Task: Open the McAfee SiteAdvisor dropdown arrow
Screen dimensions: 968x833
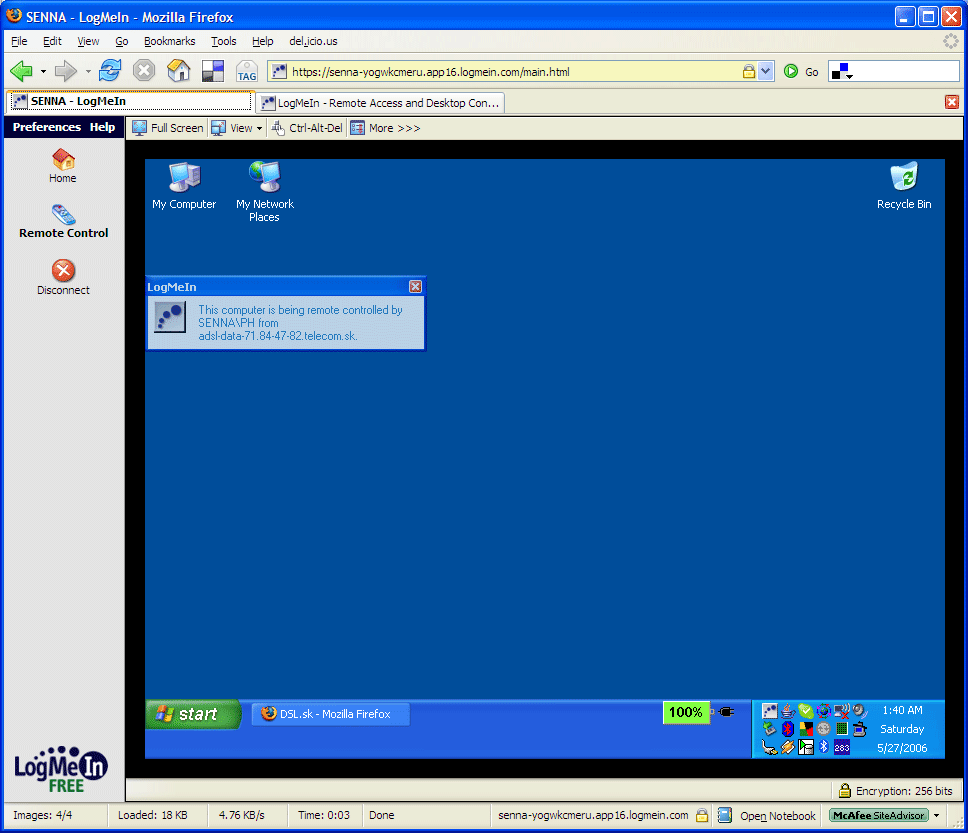Action: tap(937, 816)
